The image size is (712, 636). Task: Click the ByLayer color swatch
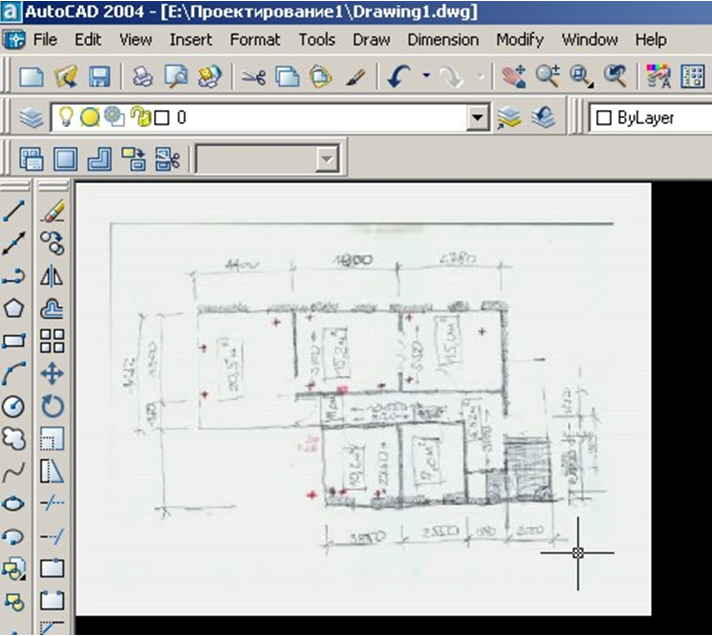[x=603, y=118]
